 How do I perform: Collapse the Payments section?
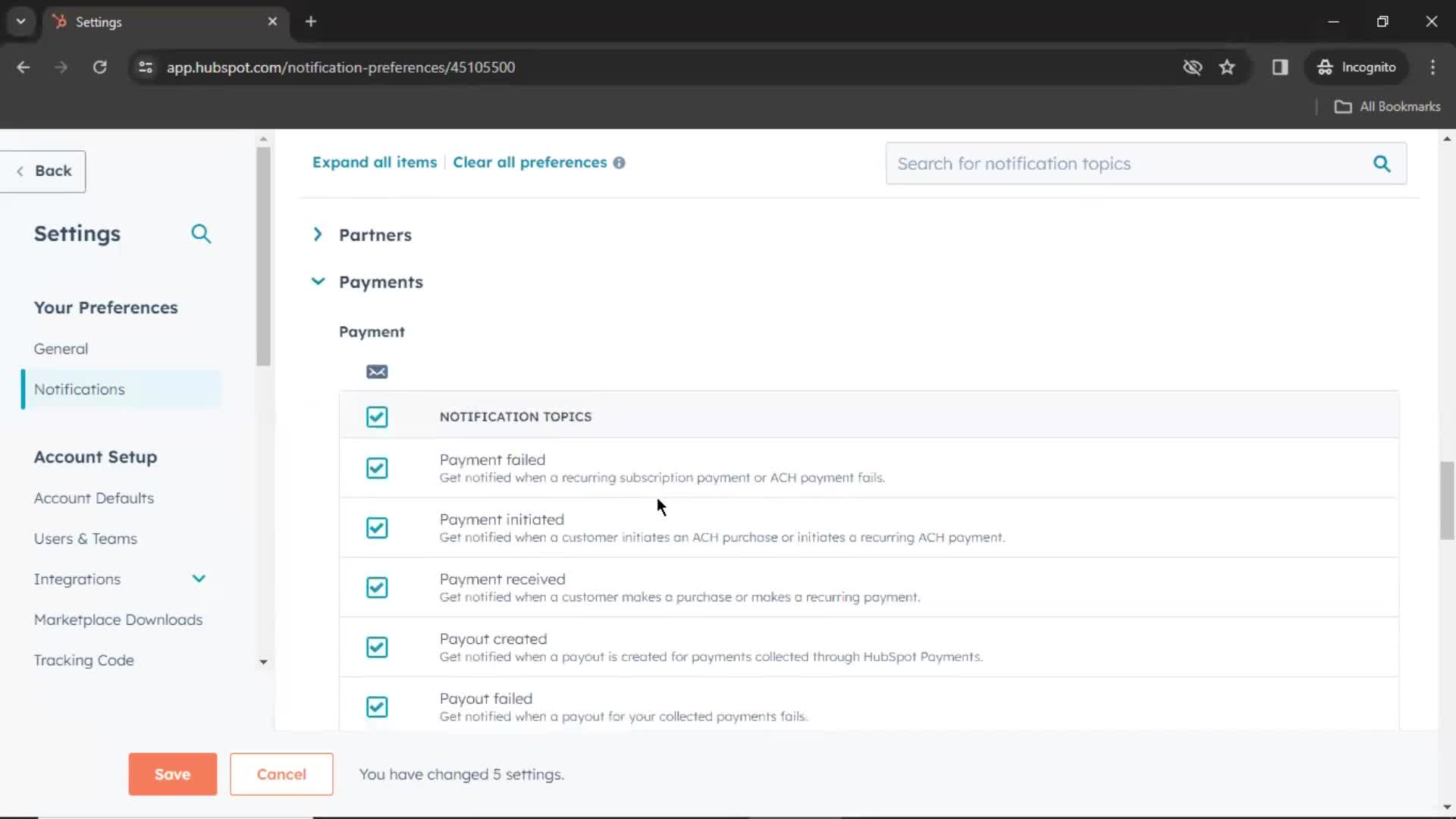pyautogui.click(x=318, y=282)
